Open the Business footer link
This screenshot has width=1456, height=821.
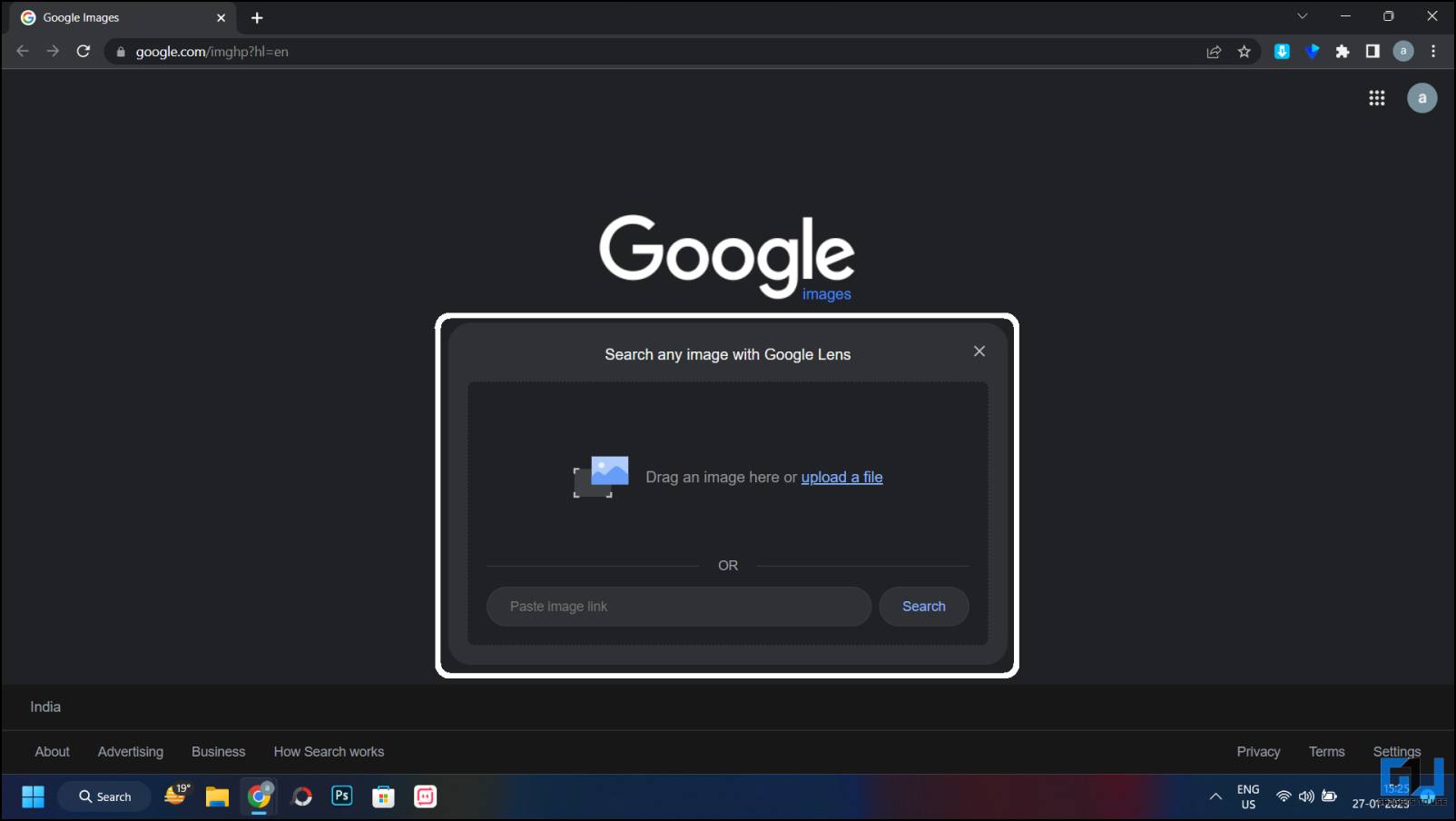point(218,752)
